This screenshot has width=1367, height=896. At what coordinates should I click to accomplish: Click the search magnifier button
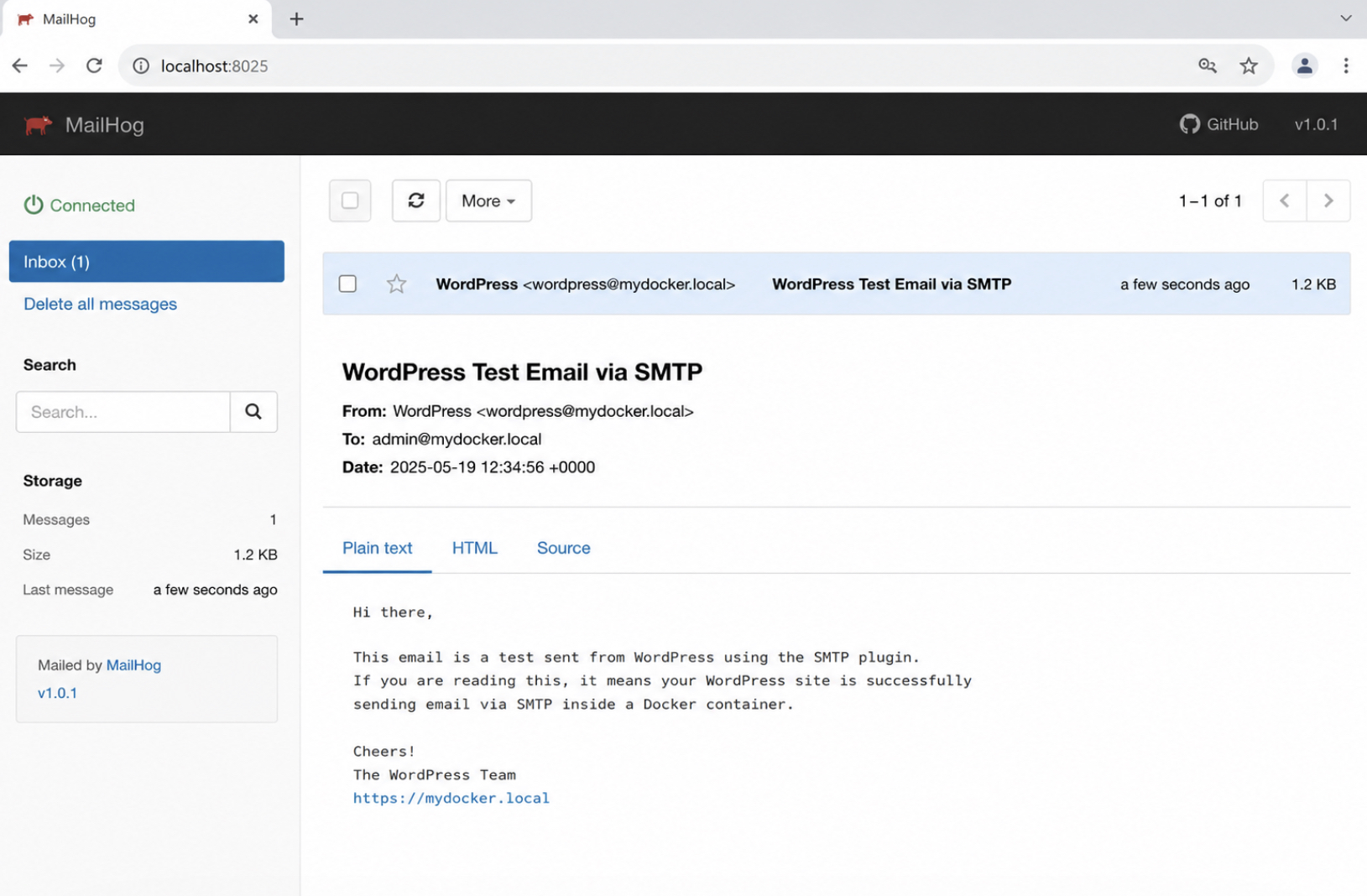(253, 412)
